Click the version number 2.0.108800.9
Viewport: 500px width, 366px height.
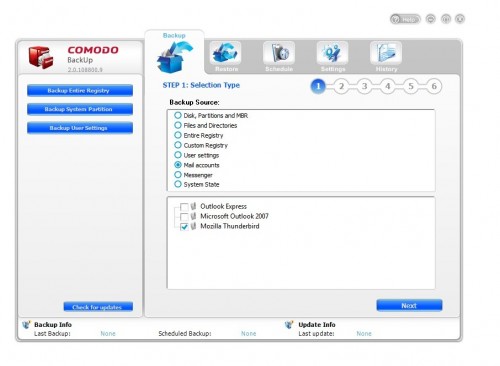pos(85,70)
